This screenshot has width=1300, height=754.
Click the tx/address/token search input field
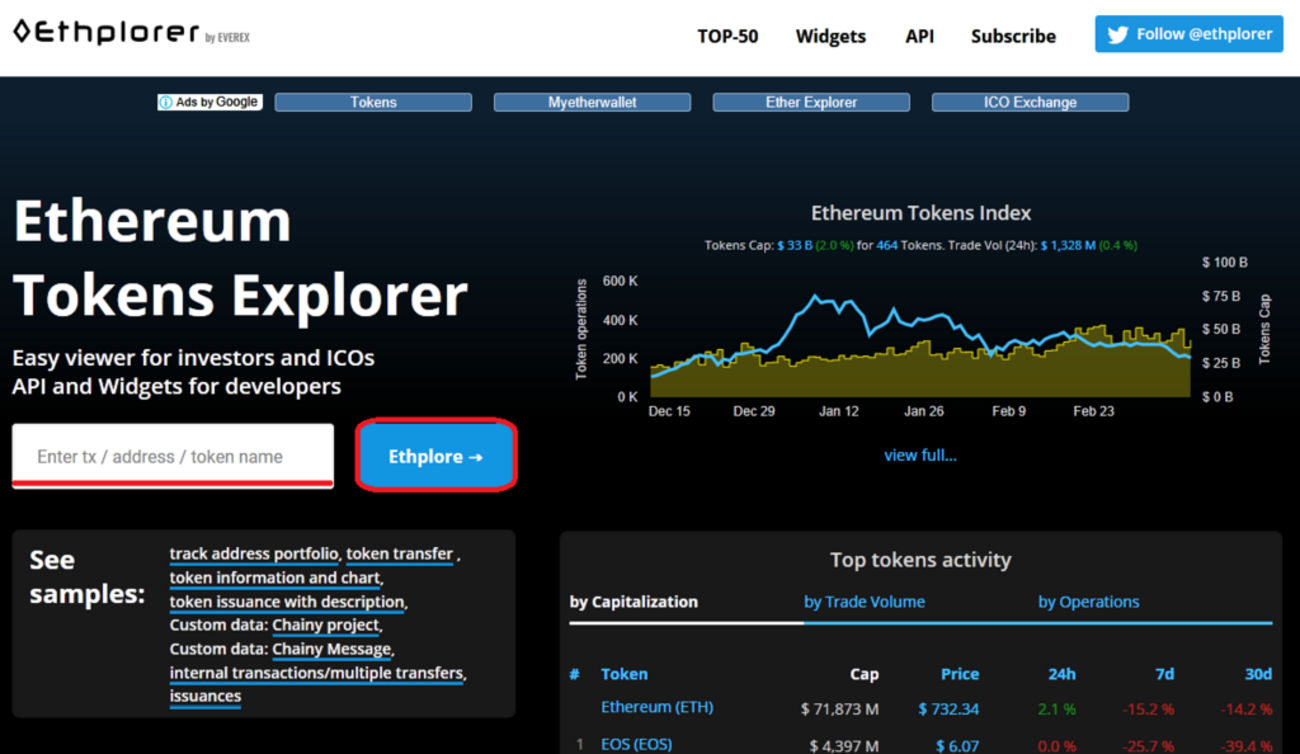(172, 455)
